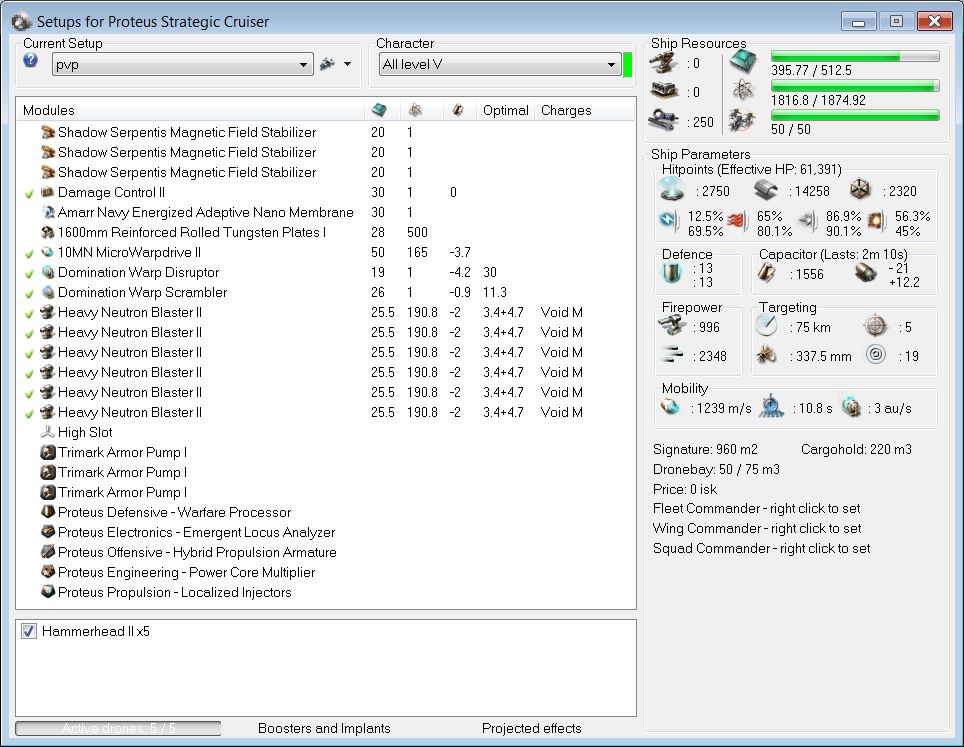Click the capacitor usage column header icon
The image size is (964, 747).
point(456,109)
